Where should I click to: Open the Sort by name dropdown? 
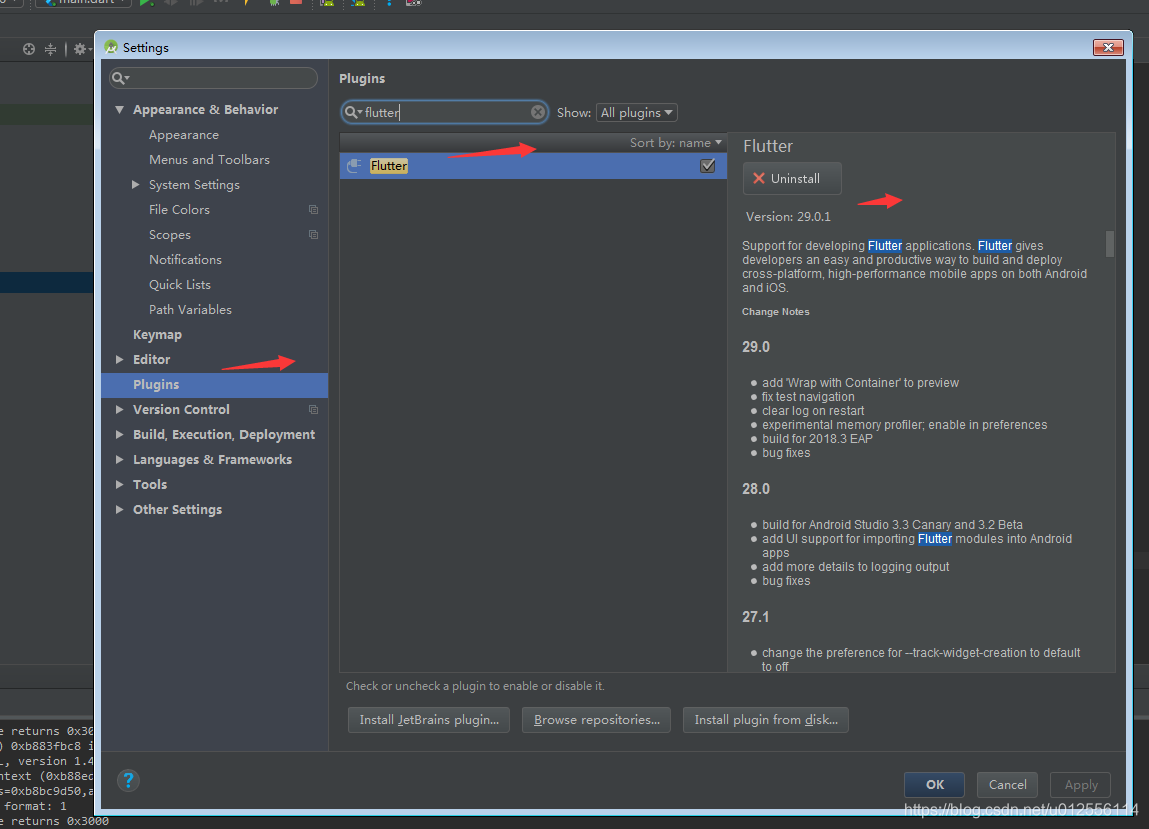coord(676,143)
